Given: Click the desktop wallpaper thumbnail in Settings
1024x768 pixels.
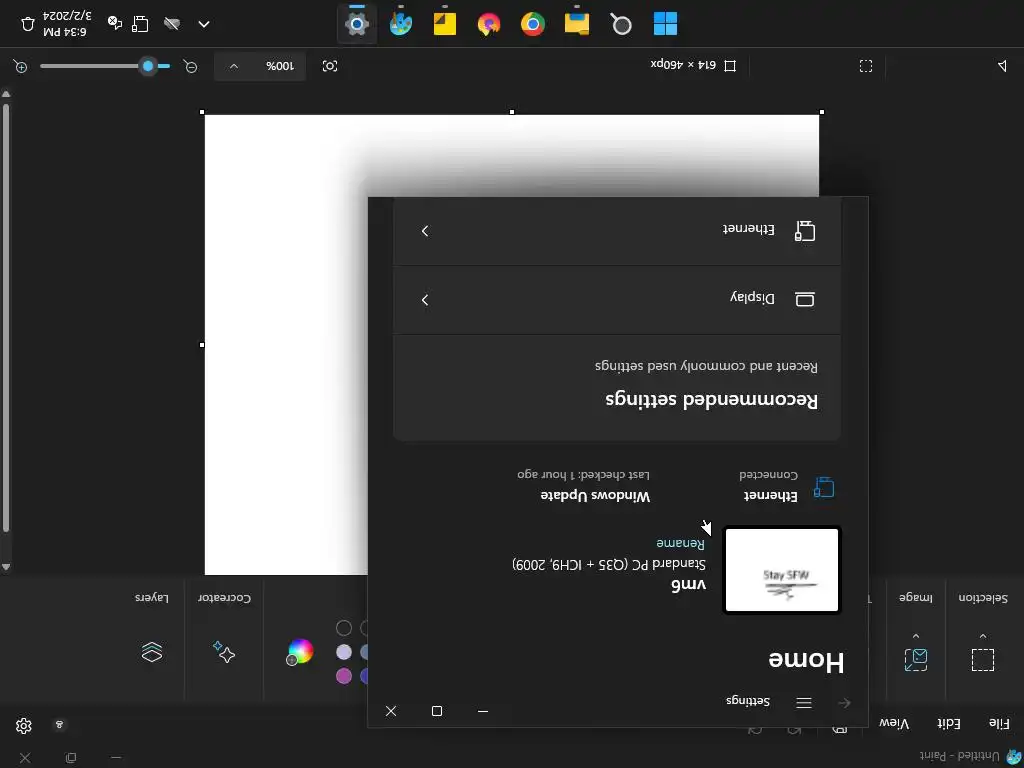Looking at the screenshot, I should point(782,570).
